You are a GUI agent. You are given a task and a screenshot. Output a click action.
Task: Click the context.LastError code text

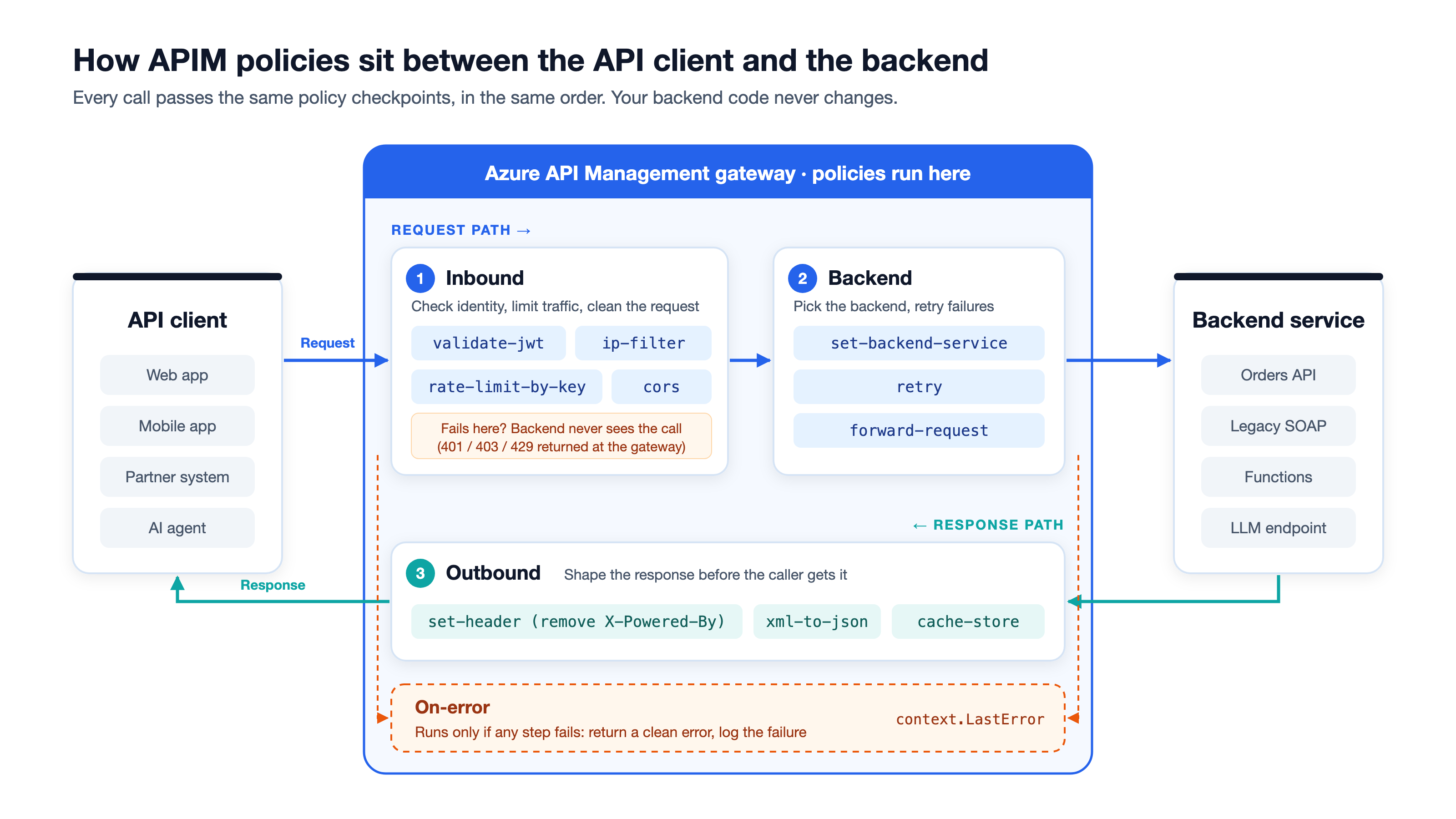[970, 719]
